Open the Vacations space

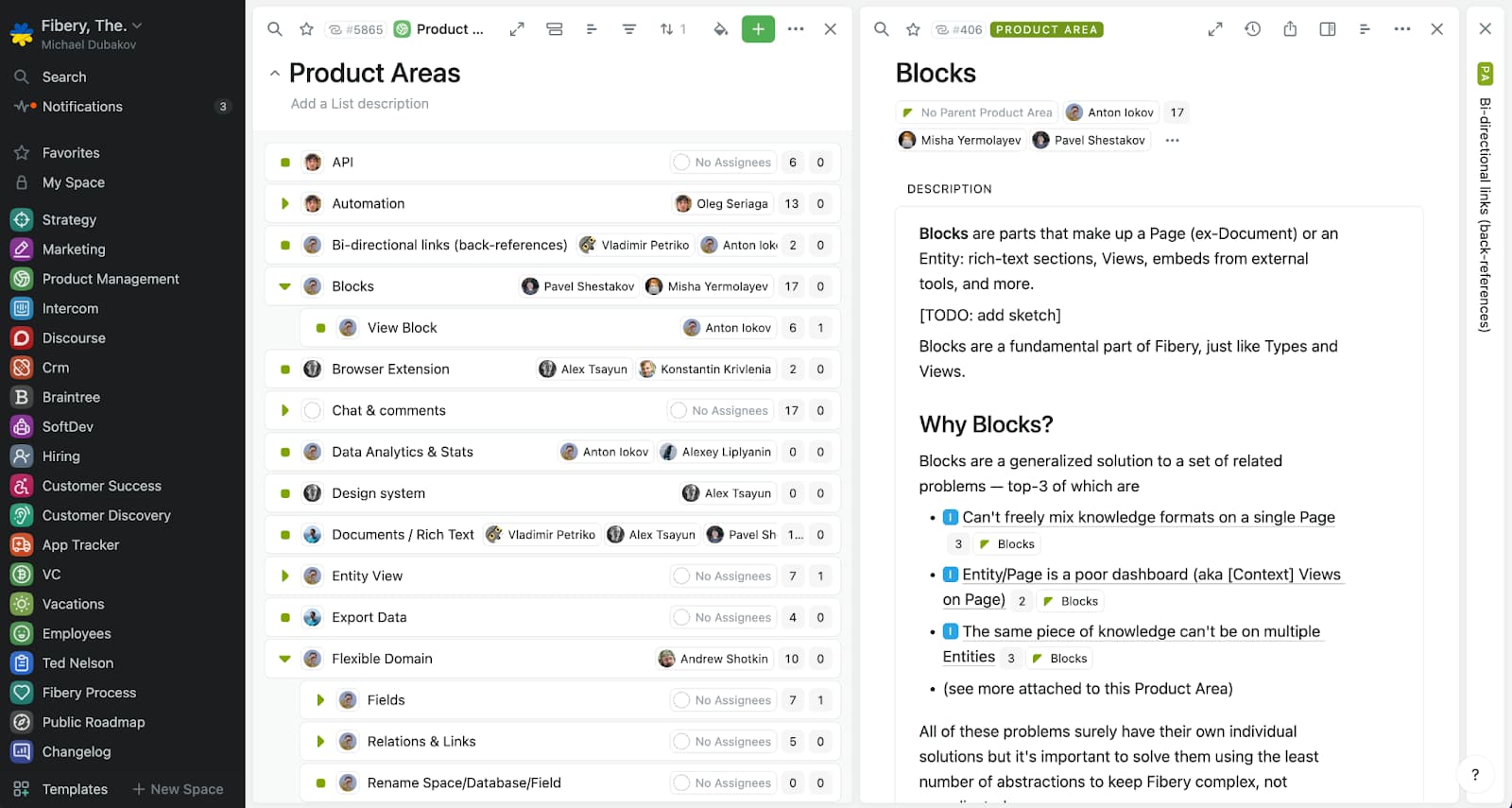click(x=74, y=604)
